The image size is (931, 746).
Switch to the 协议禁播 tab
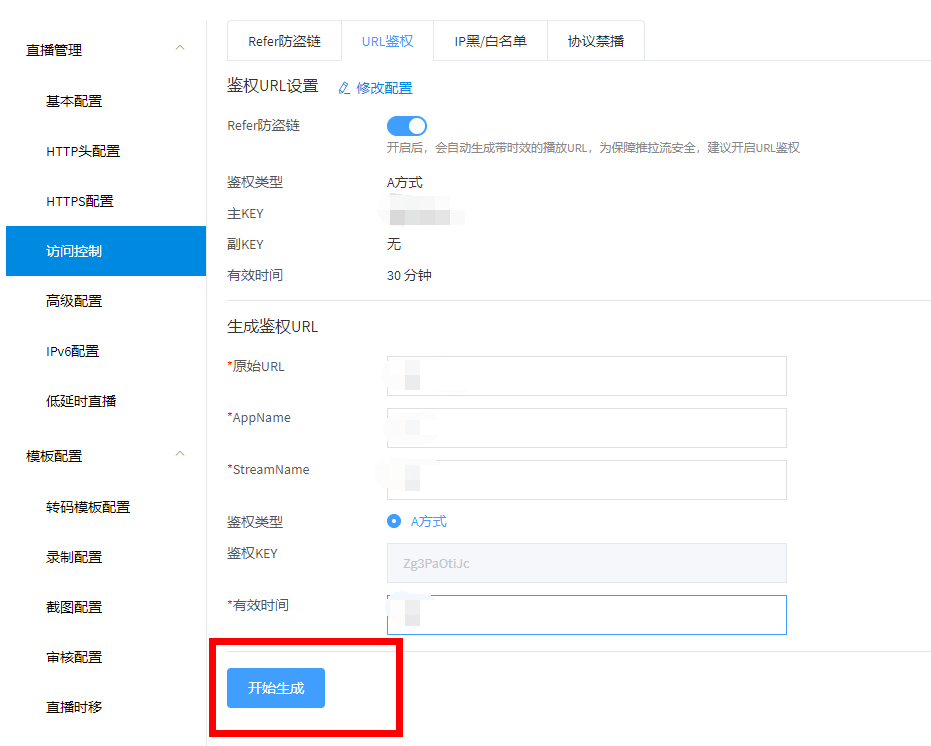pyautogui.click(x=596, y=42)
